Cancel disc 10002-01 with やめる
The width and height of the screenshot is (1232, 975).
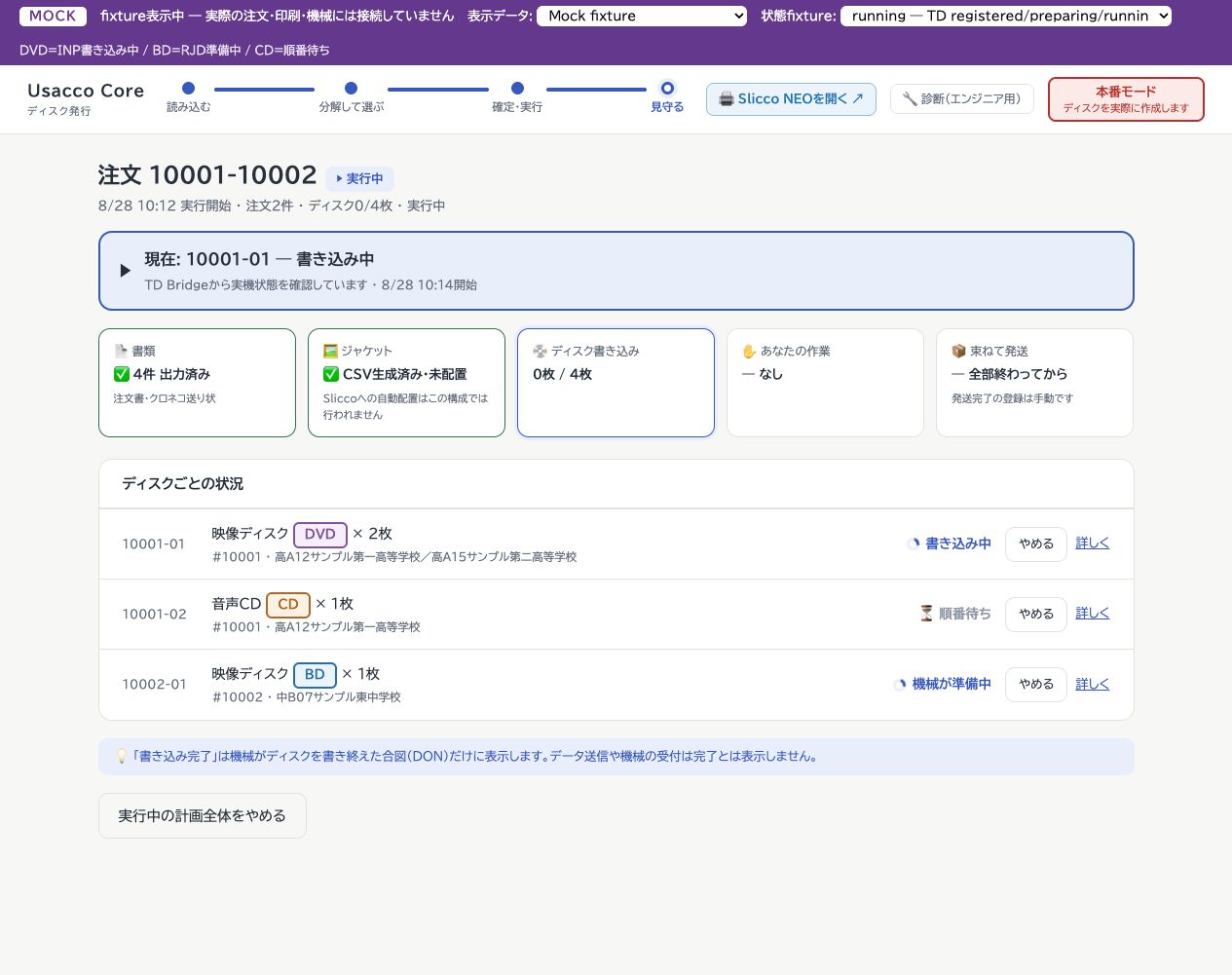1036,684
